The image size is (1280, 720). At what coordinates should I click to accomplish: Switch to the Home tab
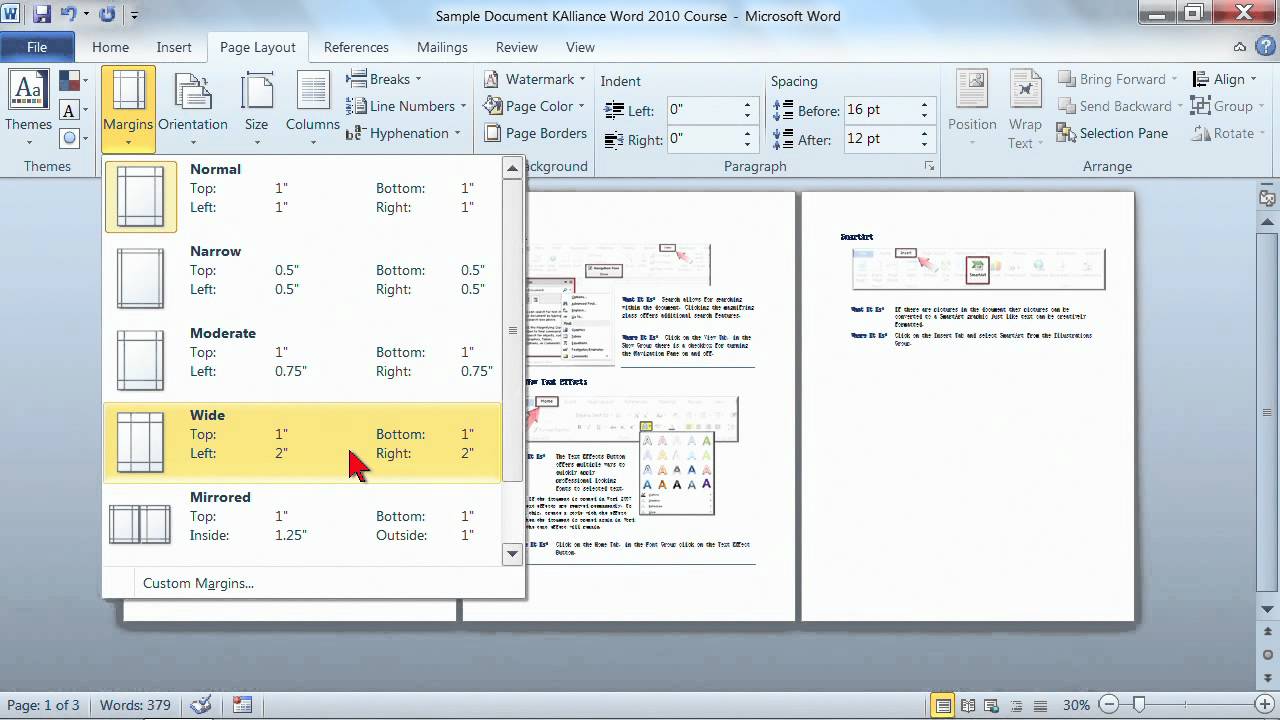[110, 47]
